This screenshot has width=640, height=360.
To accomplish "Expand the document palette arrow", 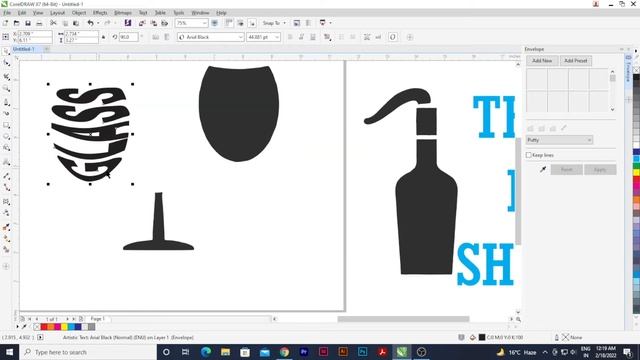I will tap(17, 327).
